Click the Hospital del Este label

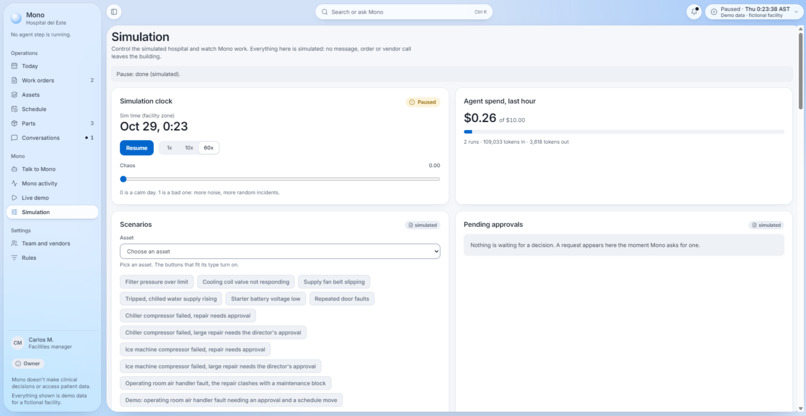tap(46, 23)
